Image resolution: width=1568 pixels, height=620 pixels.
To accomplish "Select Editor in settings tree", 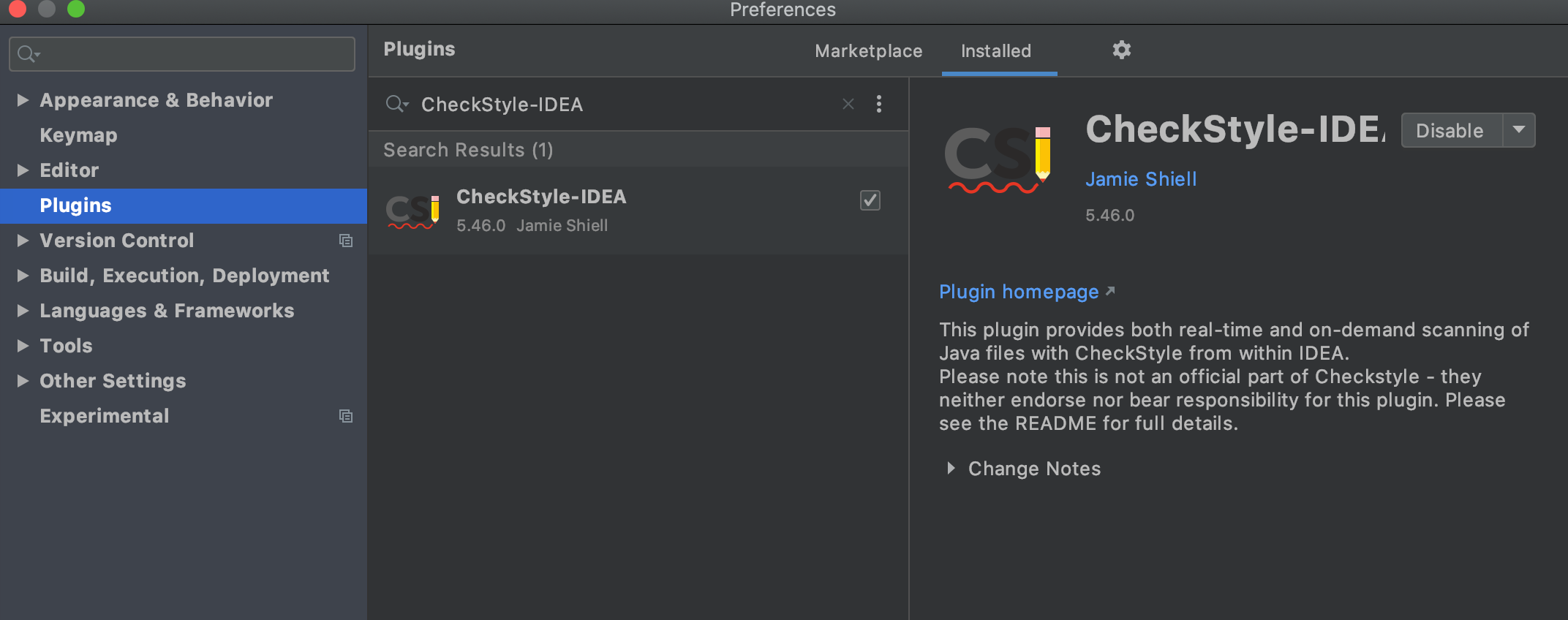I will [x=69, y=170].
